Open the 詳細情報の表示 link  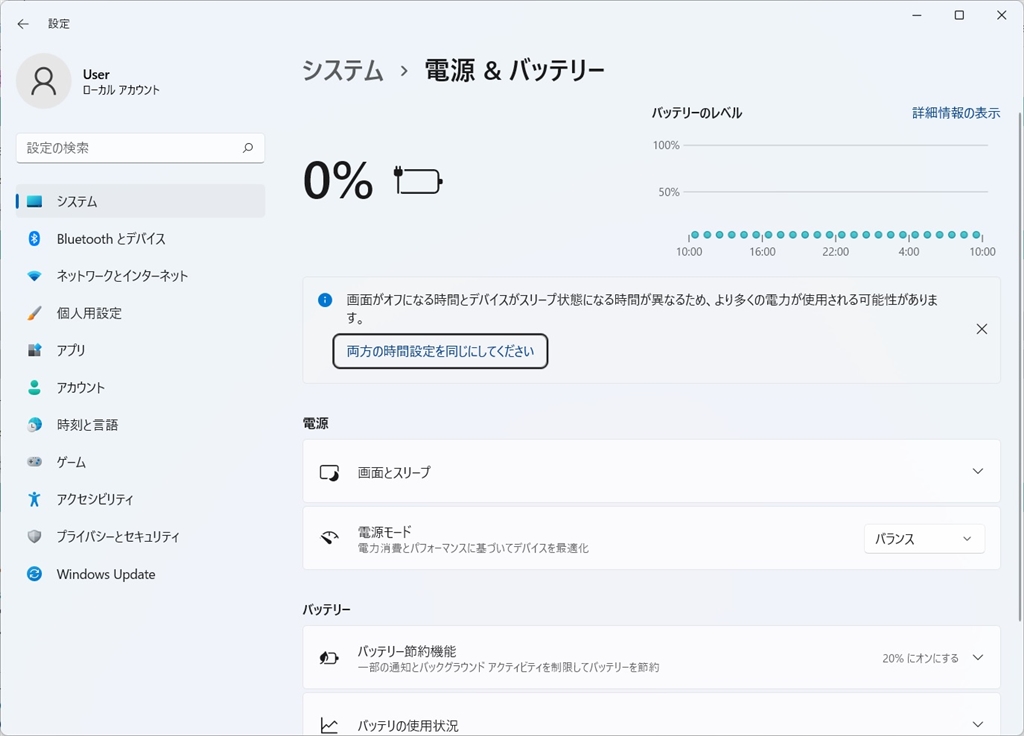pyautogui.click(x=955, y=113)
